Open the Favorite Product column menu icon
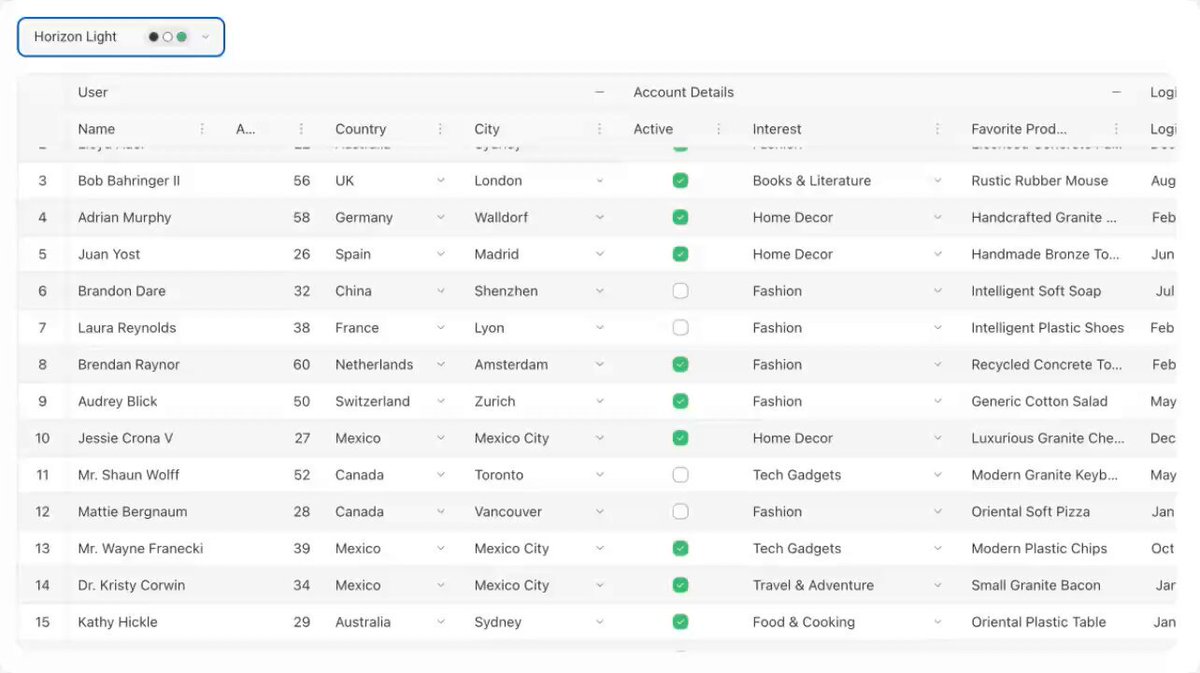Image resolution: width=1200 pixels, height=673 pixels. (1116, 129)
